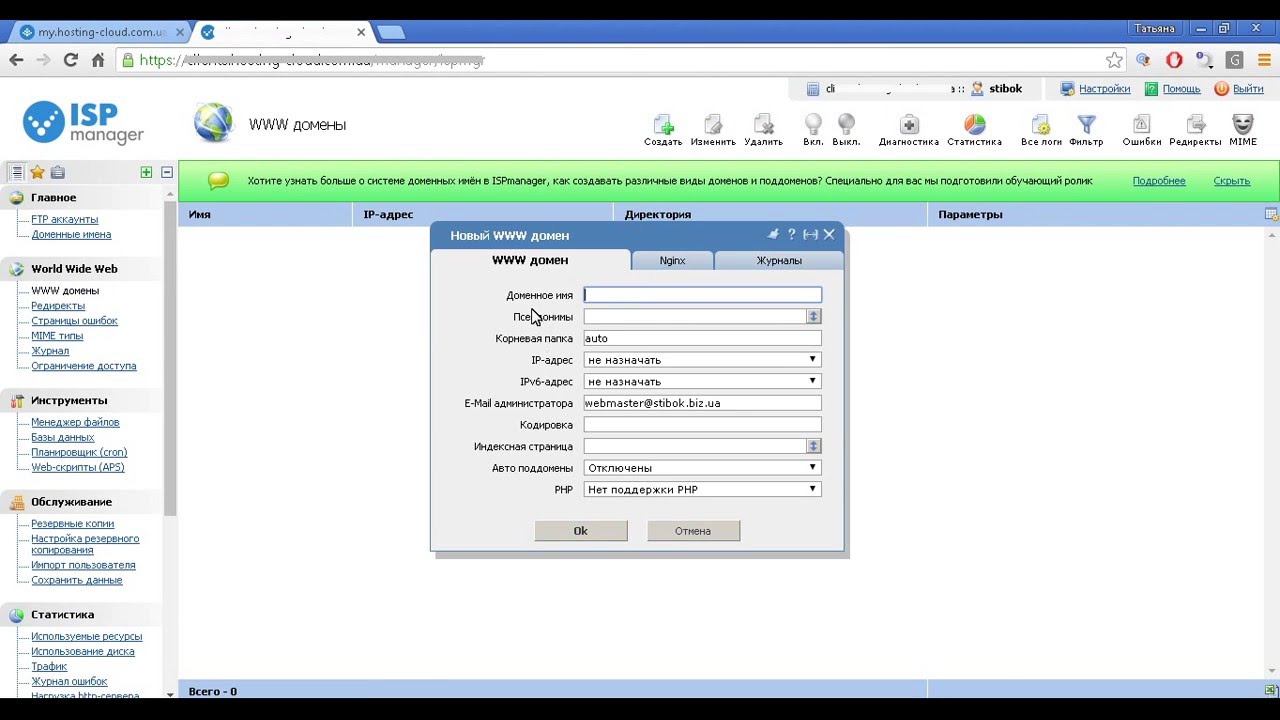The height and width of the screenshot is (720, 1280).
Task: Click the Выйти logout link
Action: tap(1248, 89)
